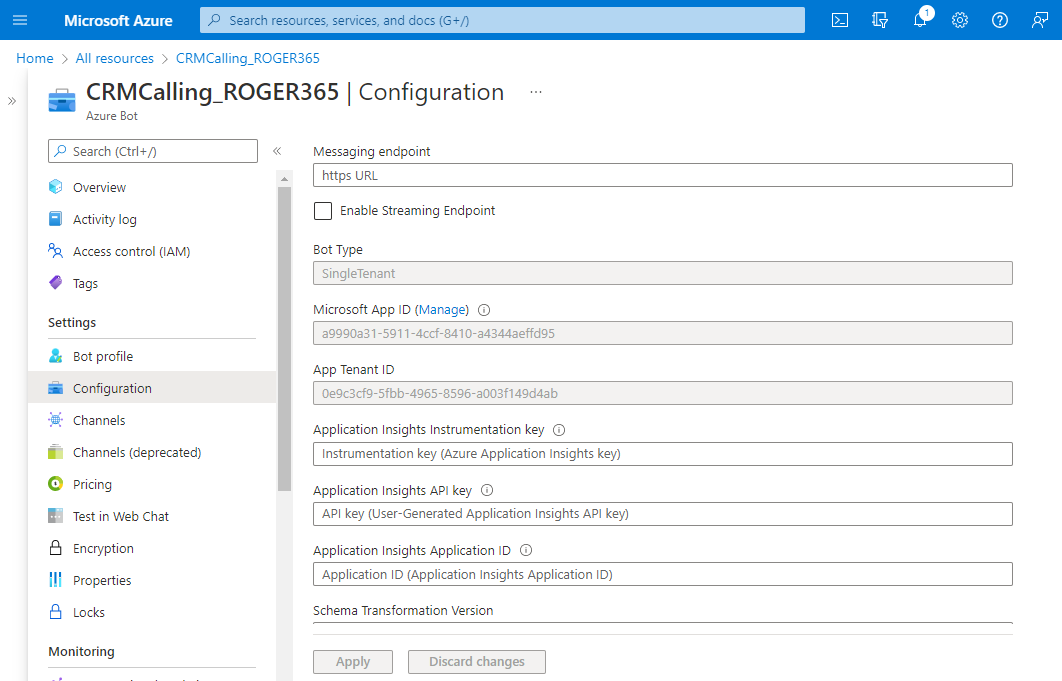Click the left menu vertical scrollbar

tap(284, 340)
